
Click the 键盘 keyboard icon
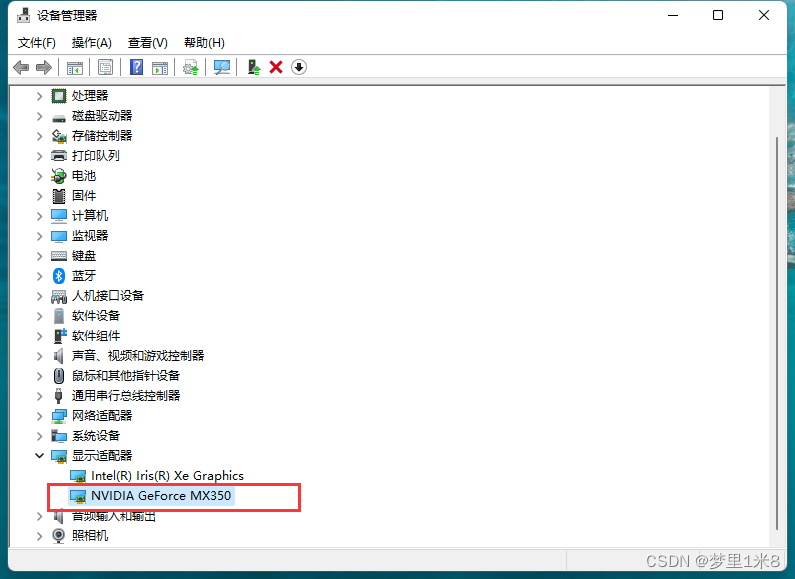click(59, 256)
